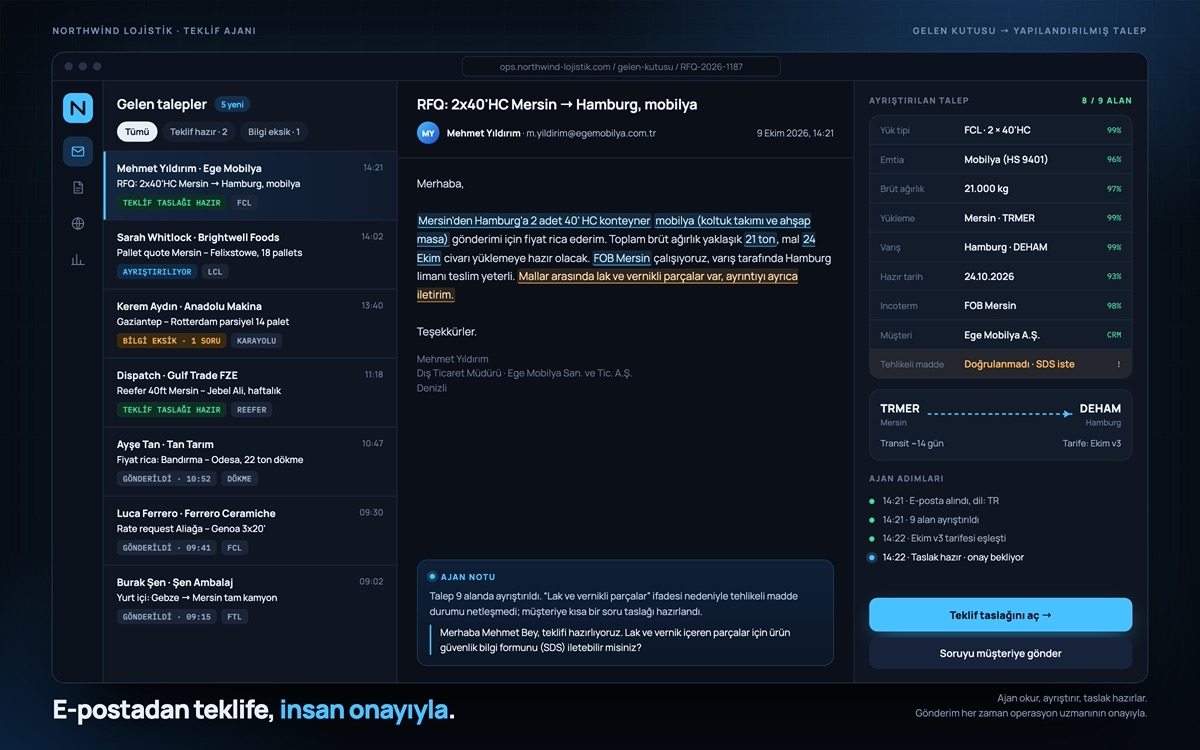Image resolution: width=1200 pixels, height=750 pixels.
Task: Click the Northwind N logo icon
Action: [x=77, y=108]
